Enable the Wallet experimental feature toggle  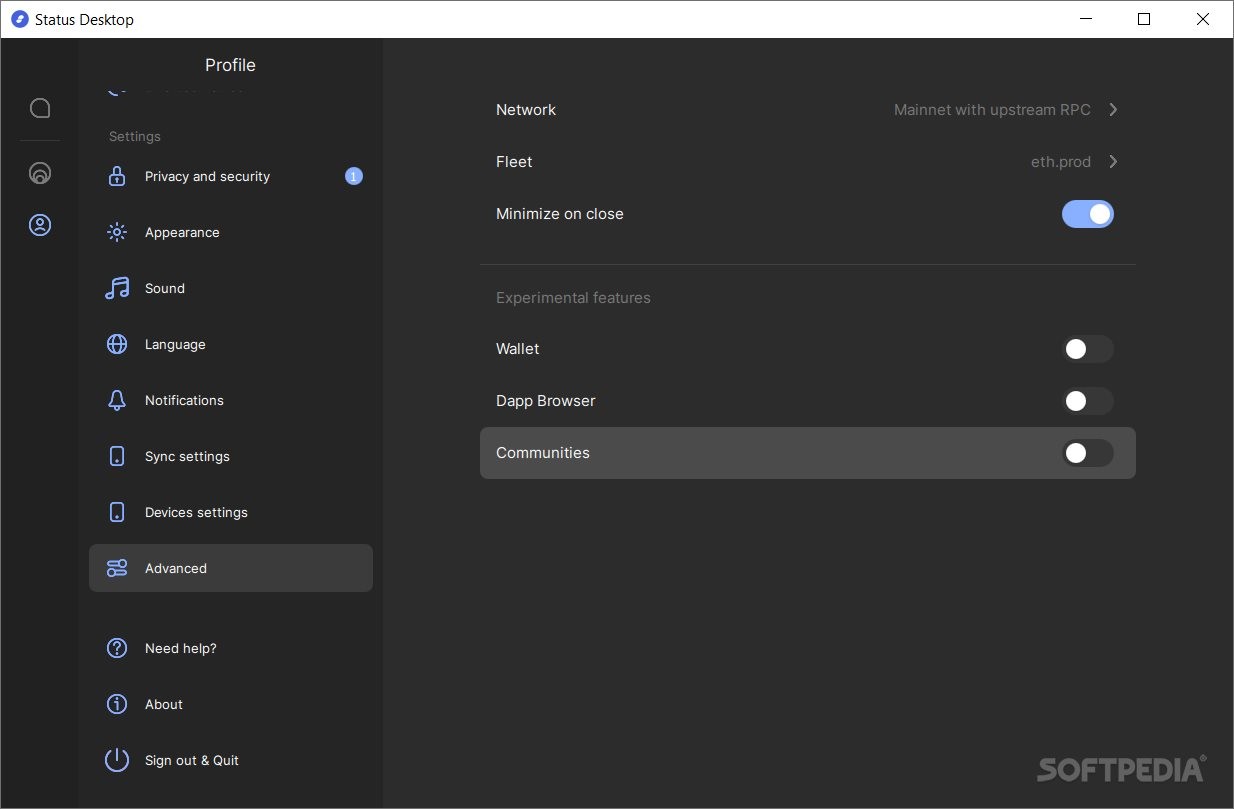[1088, 349]
